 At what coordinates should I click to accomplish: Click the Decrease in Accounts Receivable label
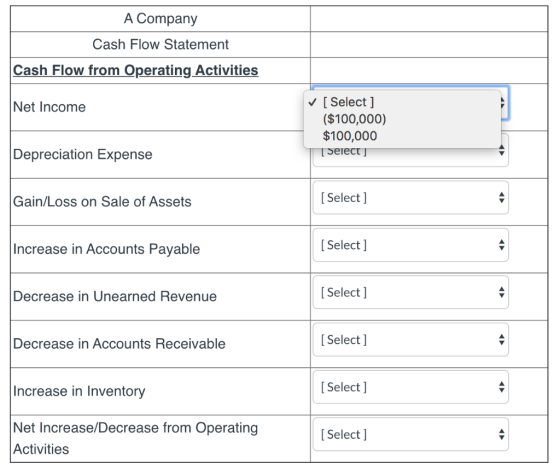tap(119, 344)
